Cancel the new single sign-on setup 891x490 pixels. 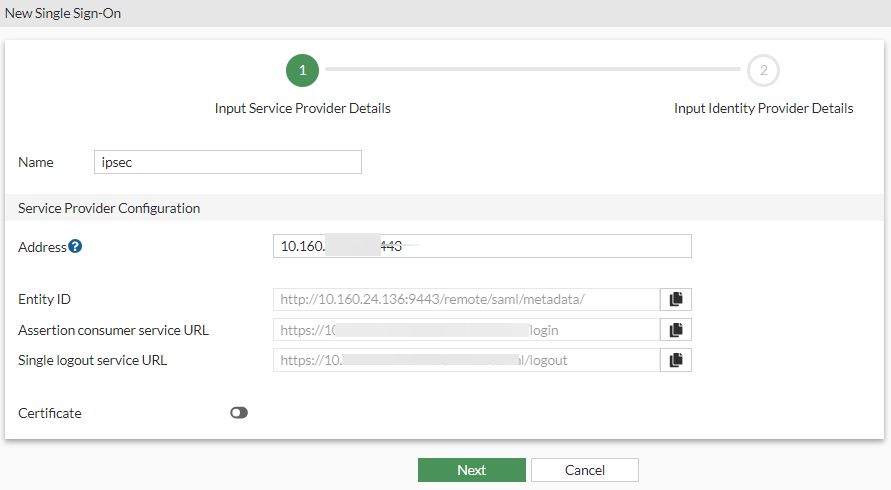[x=584, y=470]
